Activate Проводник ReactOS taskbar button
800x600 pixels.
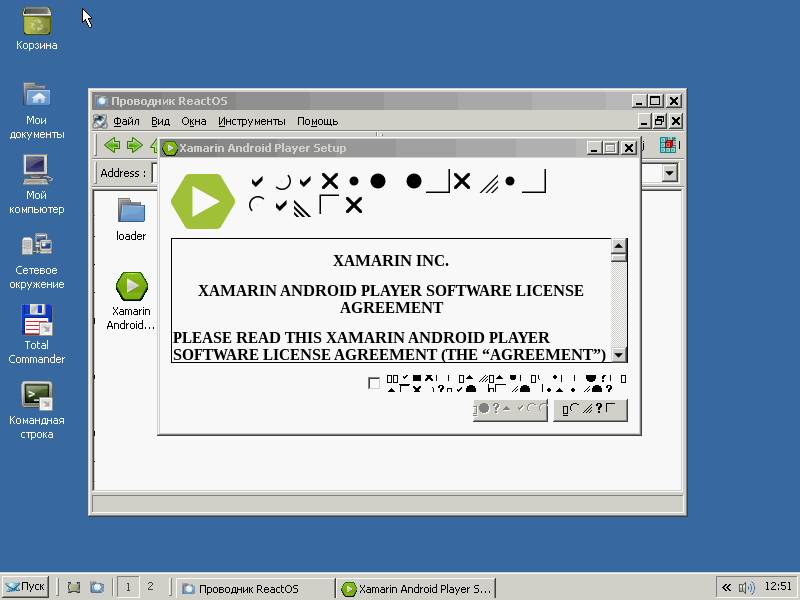tap(255, 588)
